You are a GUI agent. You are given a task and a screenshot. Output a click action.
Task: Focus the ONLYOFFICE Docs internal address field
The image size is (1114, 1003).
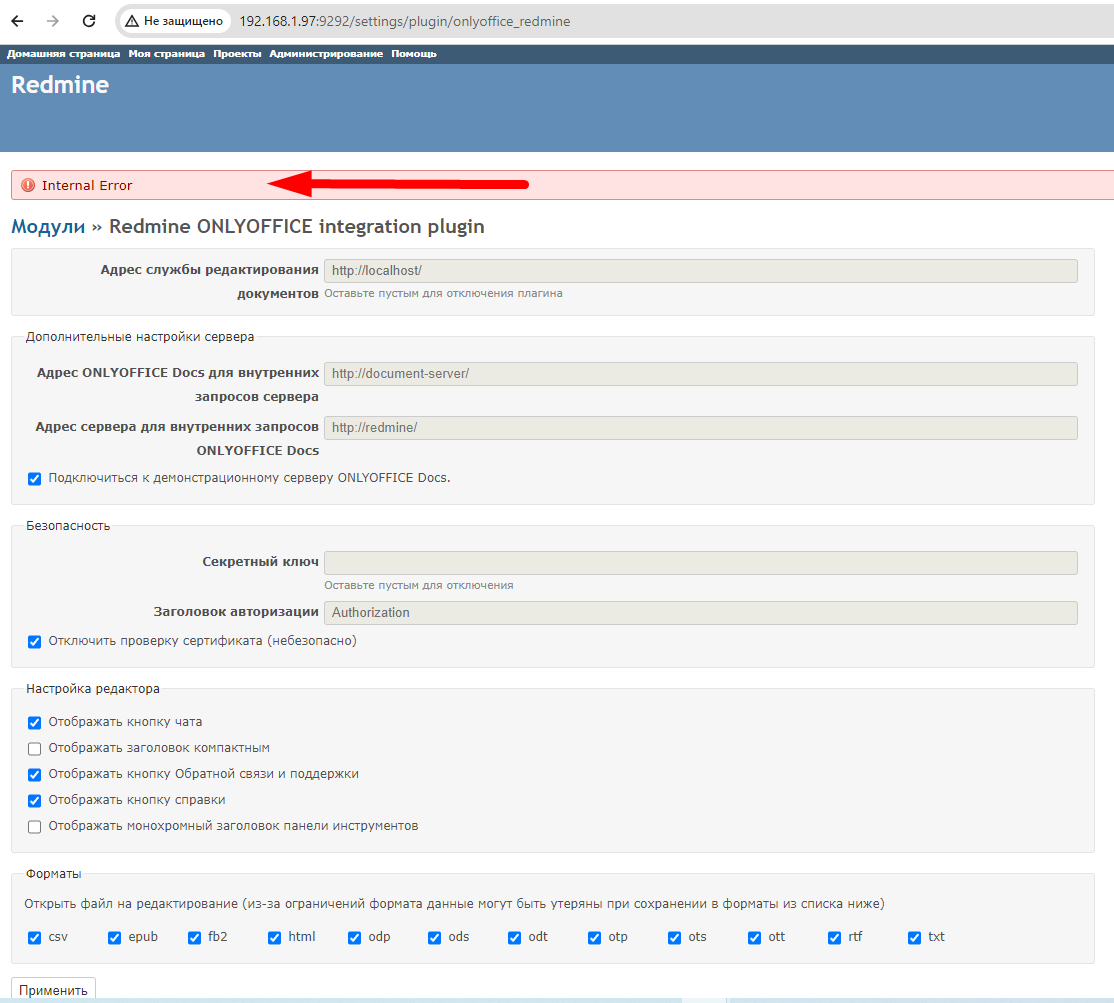pyautogui.click(x=701, y=374)
